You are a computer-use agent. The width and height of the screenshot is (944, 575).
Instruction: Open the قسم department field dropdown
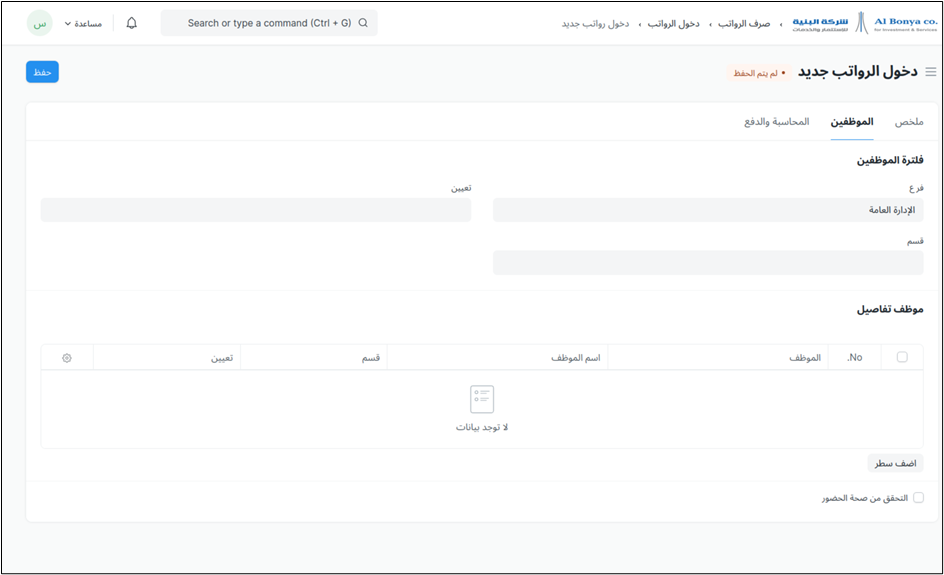707,263
